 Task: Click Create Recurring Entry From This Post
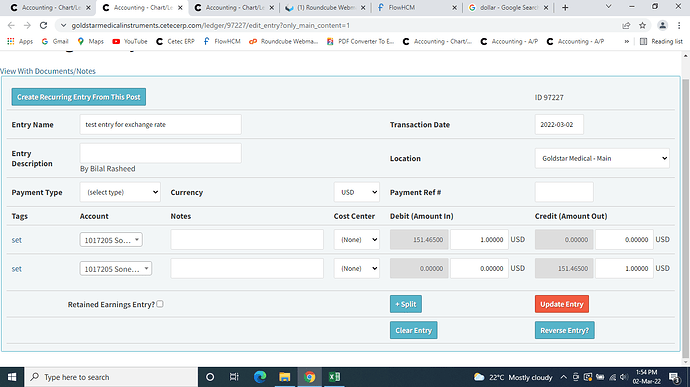click(x=79, y=97)
